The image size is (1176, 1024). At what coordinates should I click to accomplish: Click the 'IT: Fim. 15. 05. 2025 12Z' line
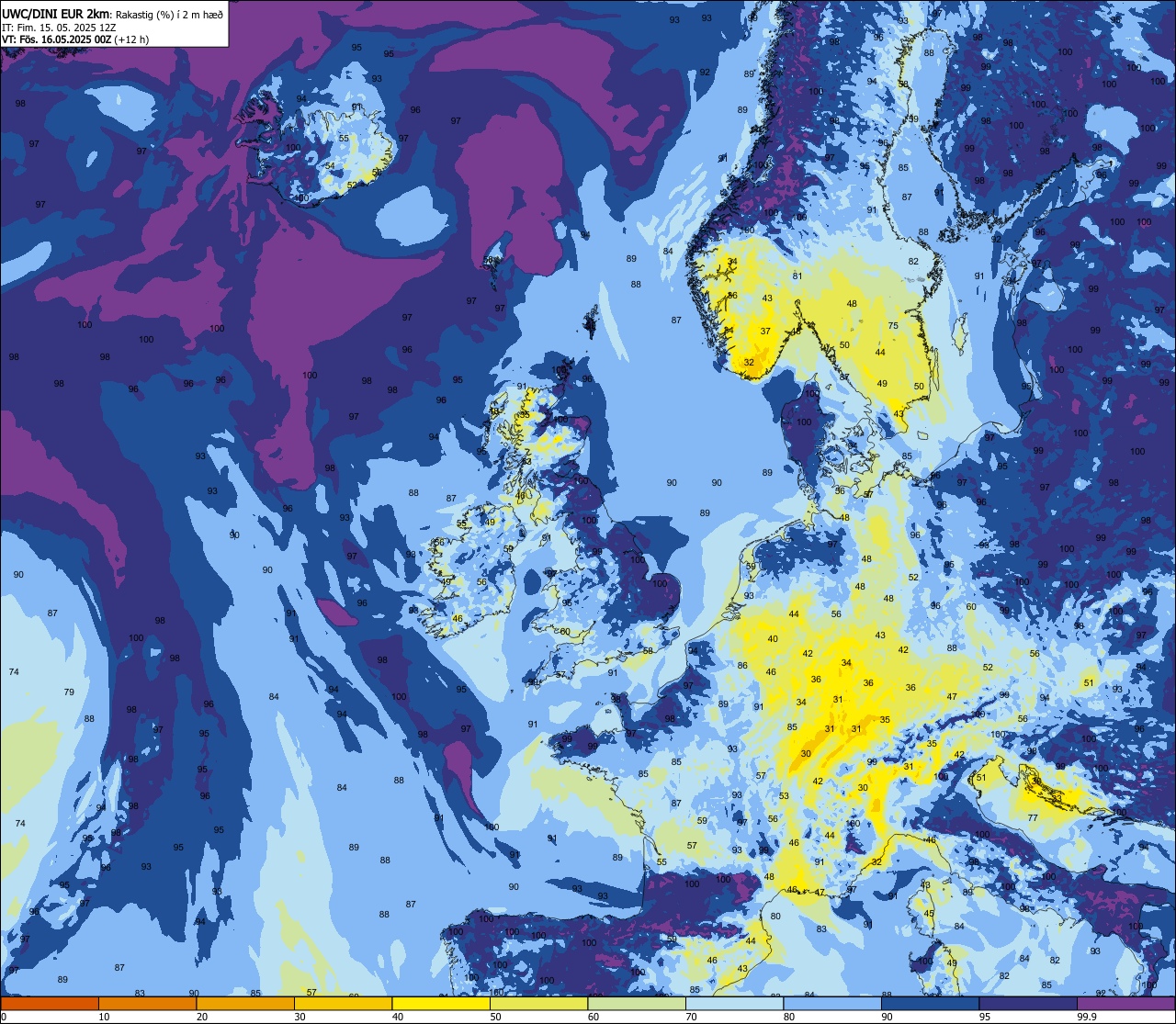[59, 27]
